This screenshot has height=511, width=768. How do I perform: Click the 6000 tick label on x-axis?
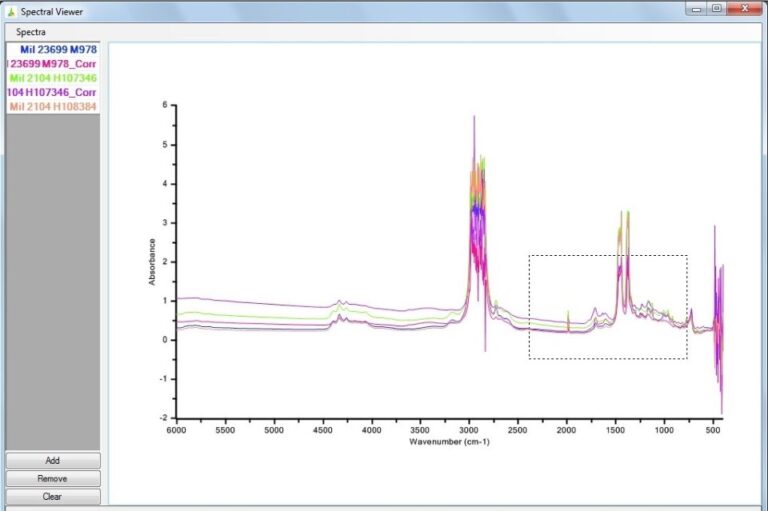(x=176, y=430)
